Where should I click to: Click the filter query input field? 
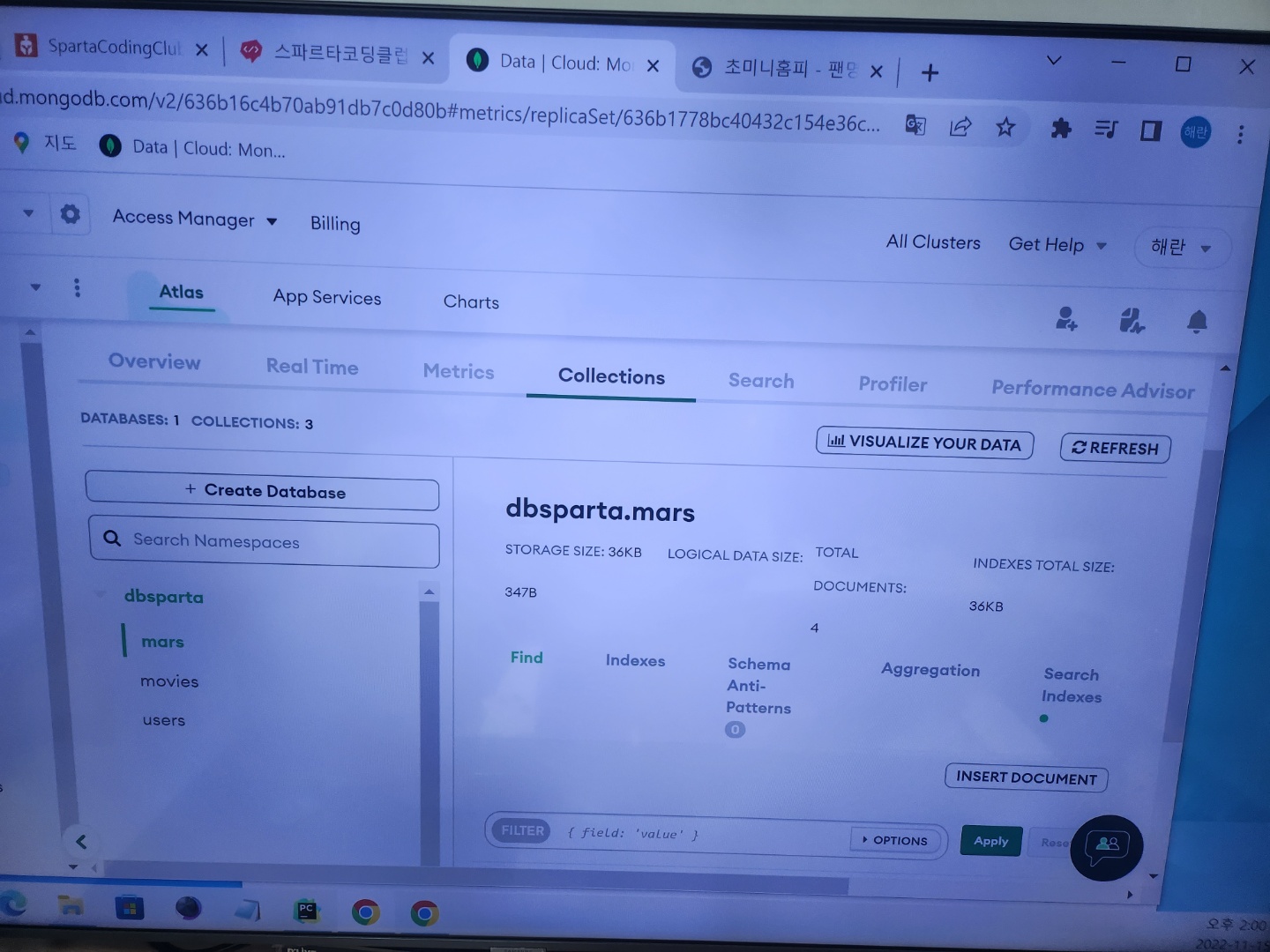[700, 834]
